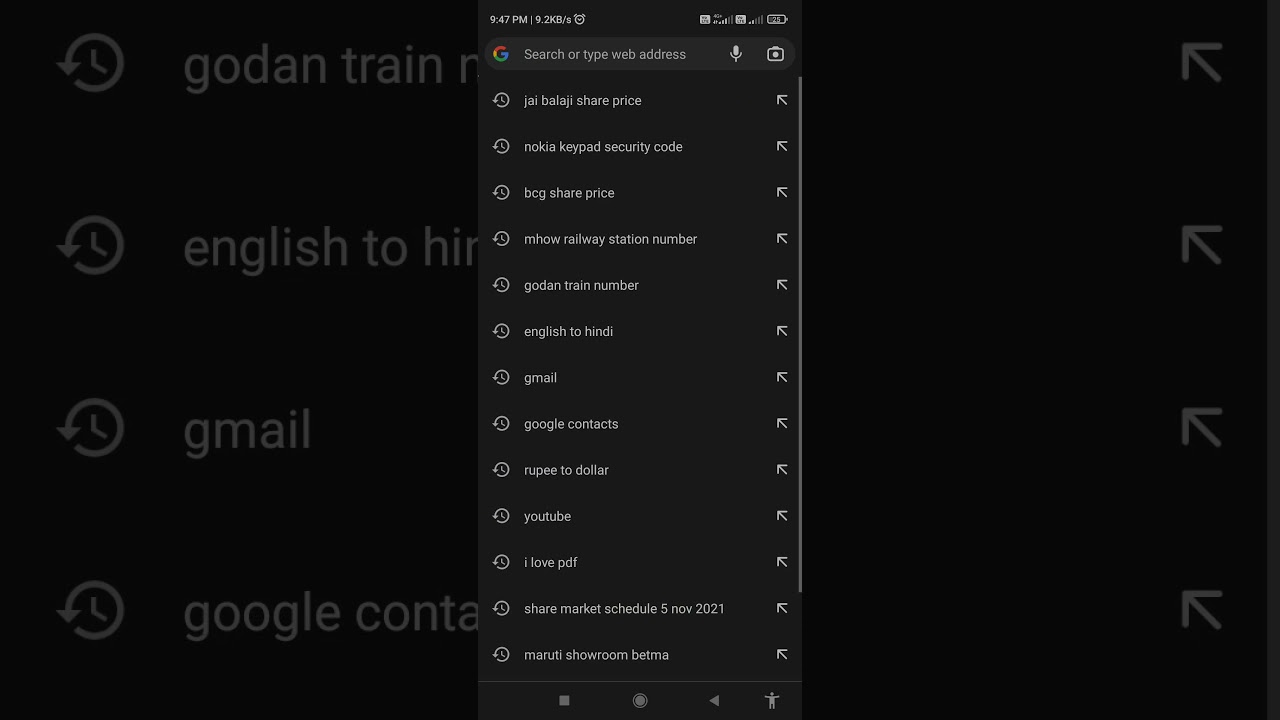Tap the battery indicator in status bar
Screen dimensions: 1280x720
coord(777,19)
